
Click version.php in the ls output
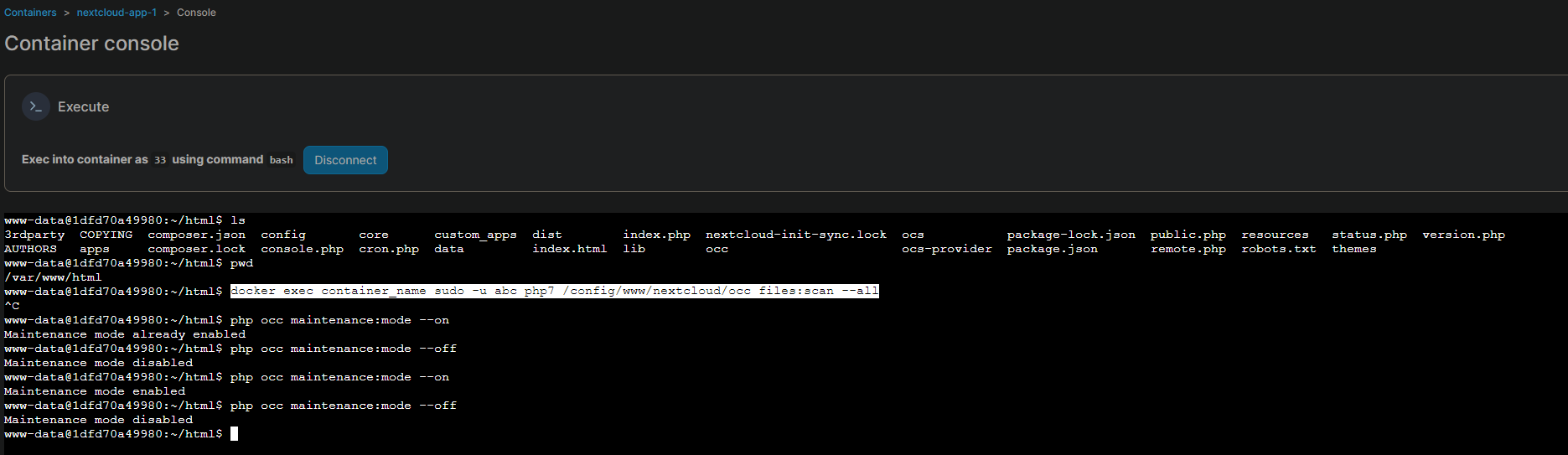click(x=1463, y=235)
